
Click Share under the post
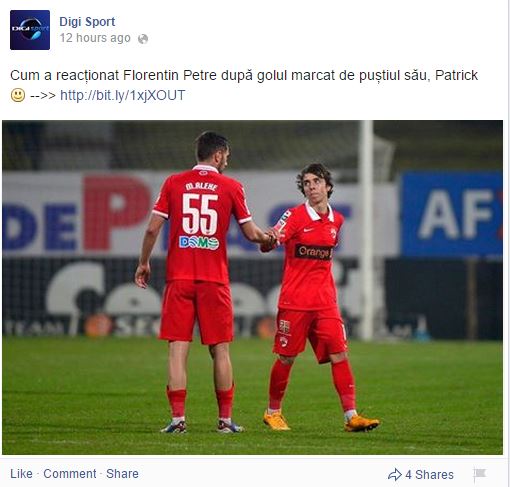click(122, 474)
